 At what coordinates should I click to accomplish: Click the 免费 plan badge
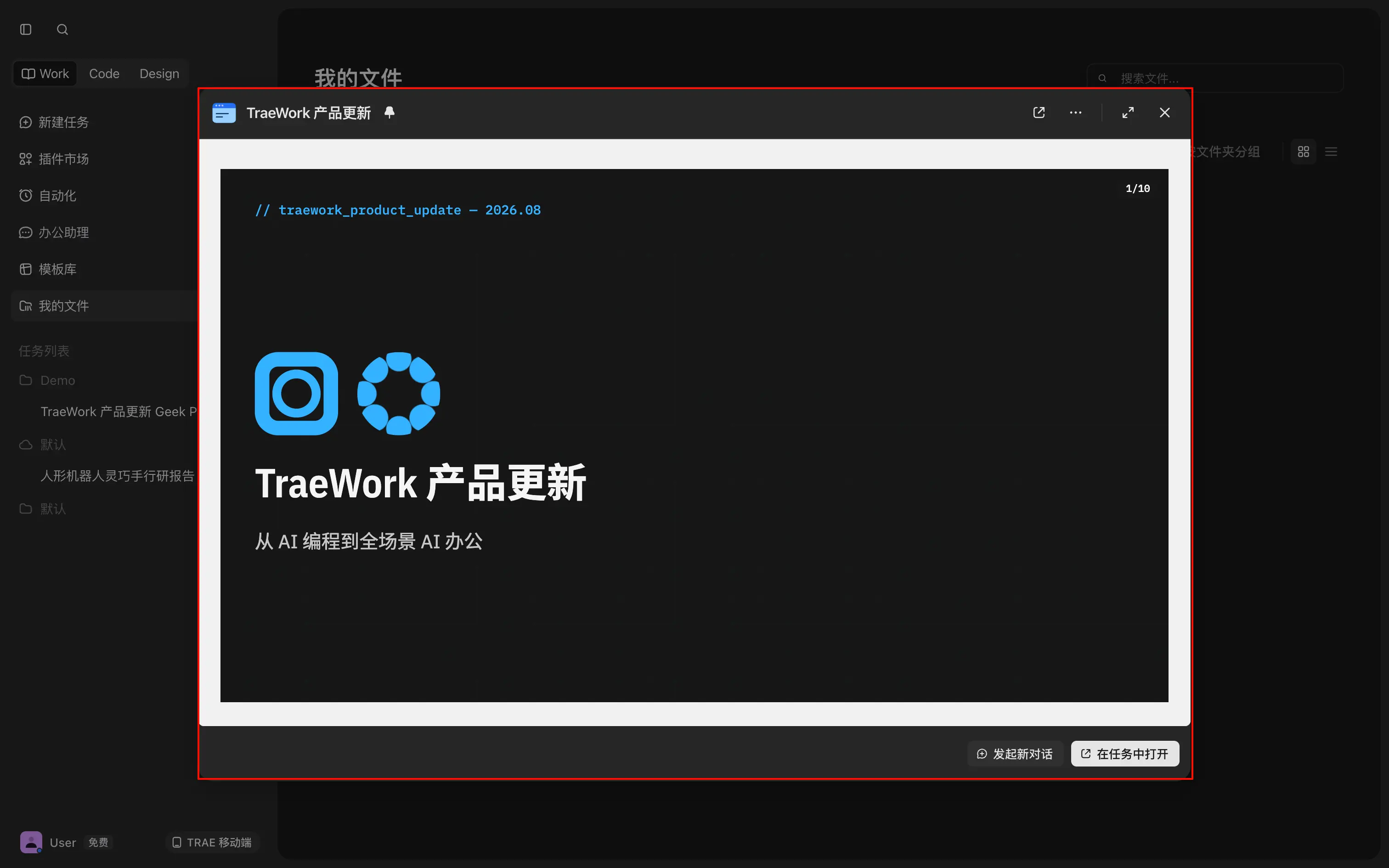[98, 842]
